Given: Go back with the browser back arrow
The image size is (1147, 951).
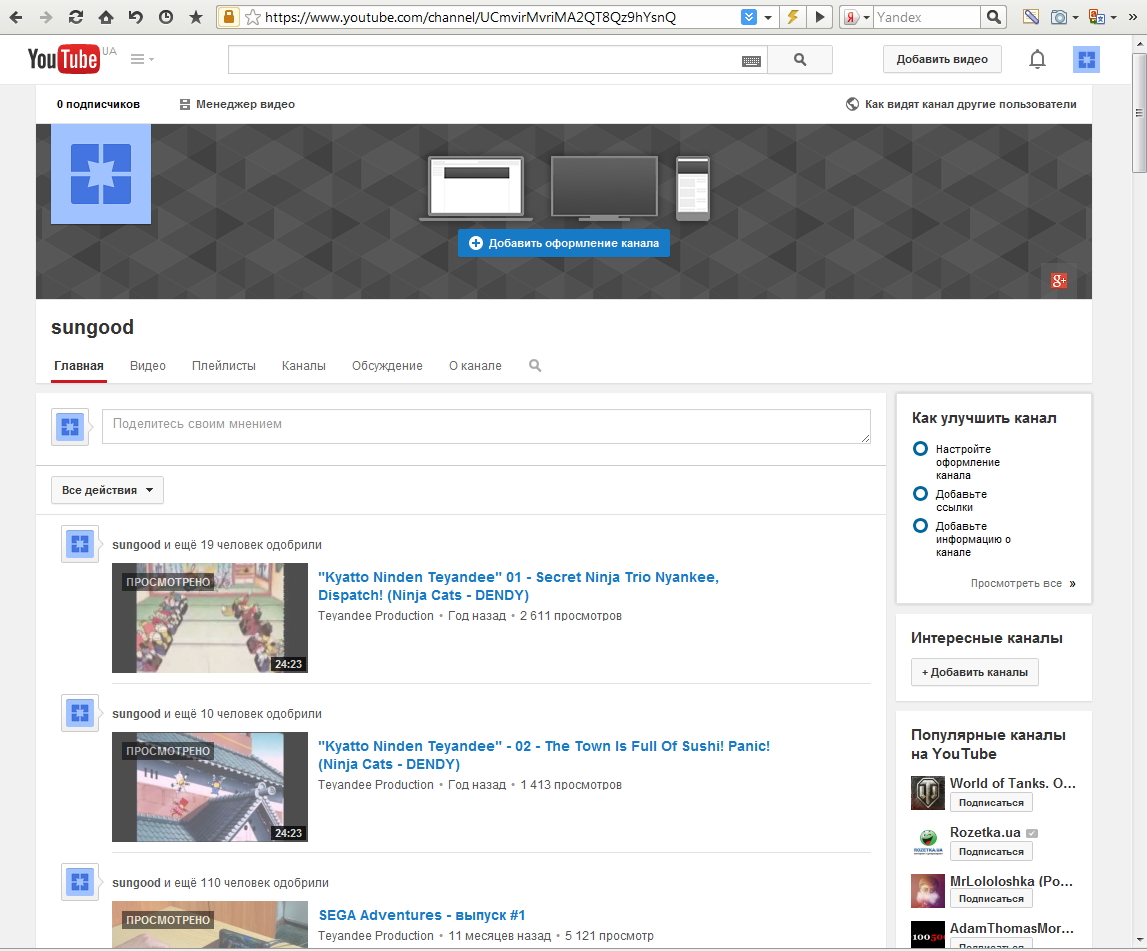Looking at the screenshot, I should pyautogui.click(x=16, y=17).
